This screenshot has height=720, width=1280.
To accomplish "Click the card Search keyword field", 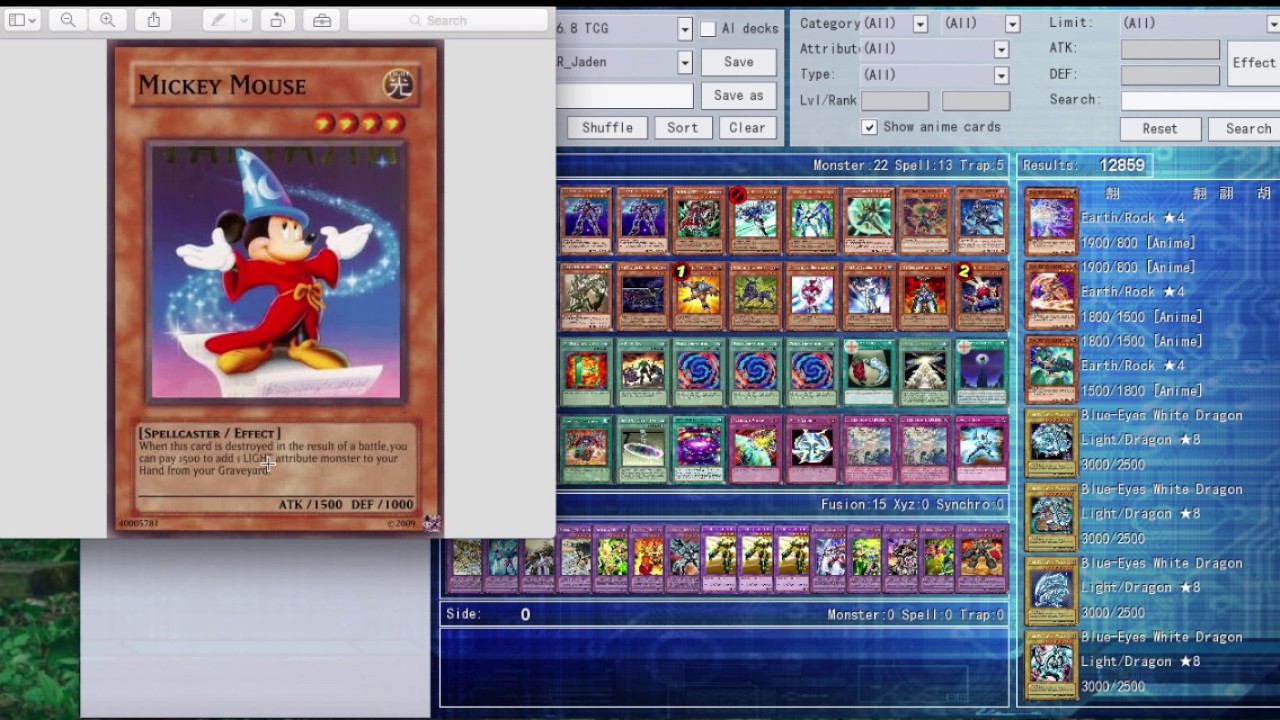I will [x=1200, y=100].
